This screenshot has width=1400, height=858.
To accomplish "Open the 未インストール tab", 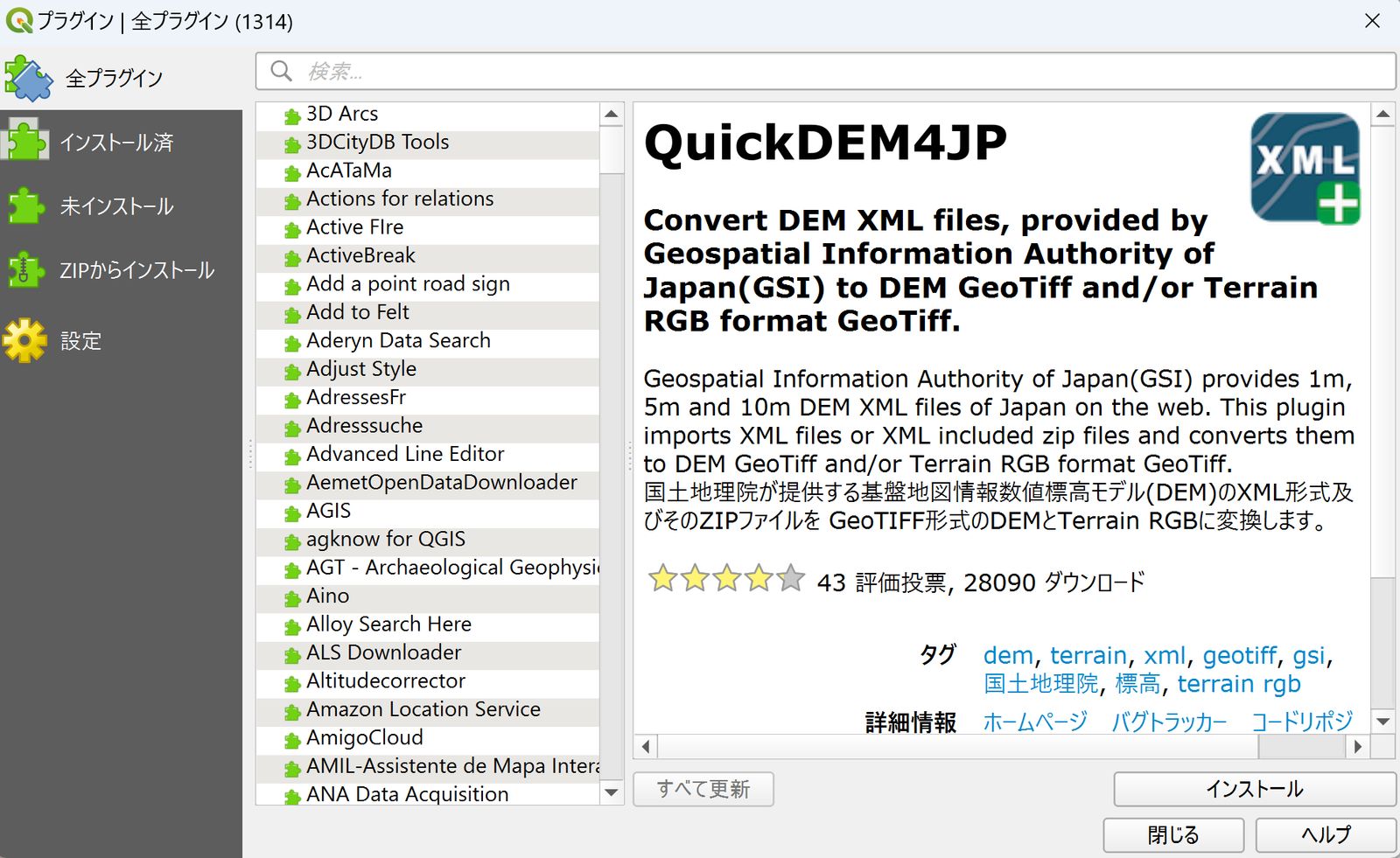I will click(x=121, y=206).
